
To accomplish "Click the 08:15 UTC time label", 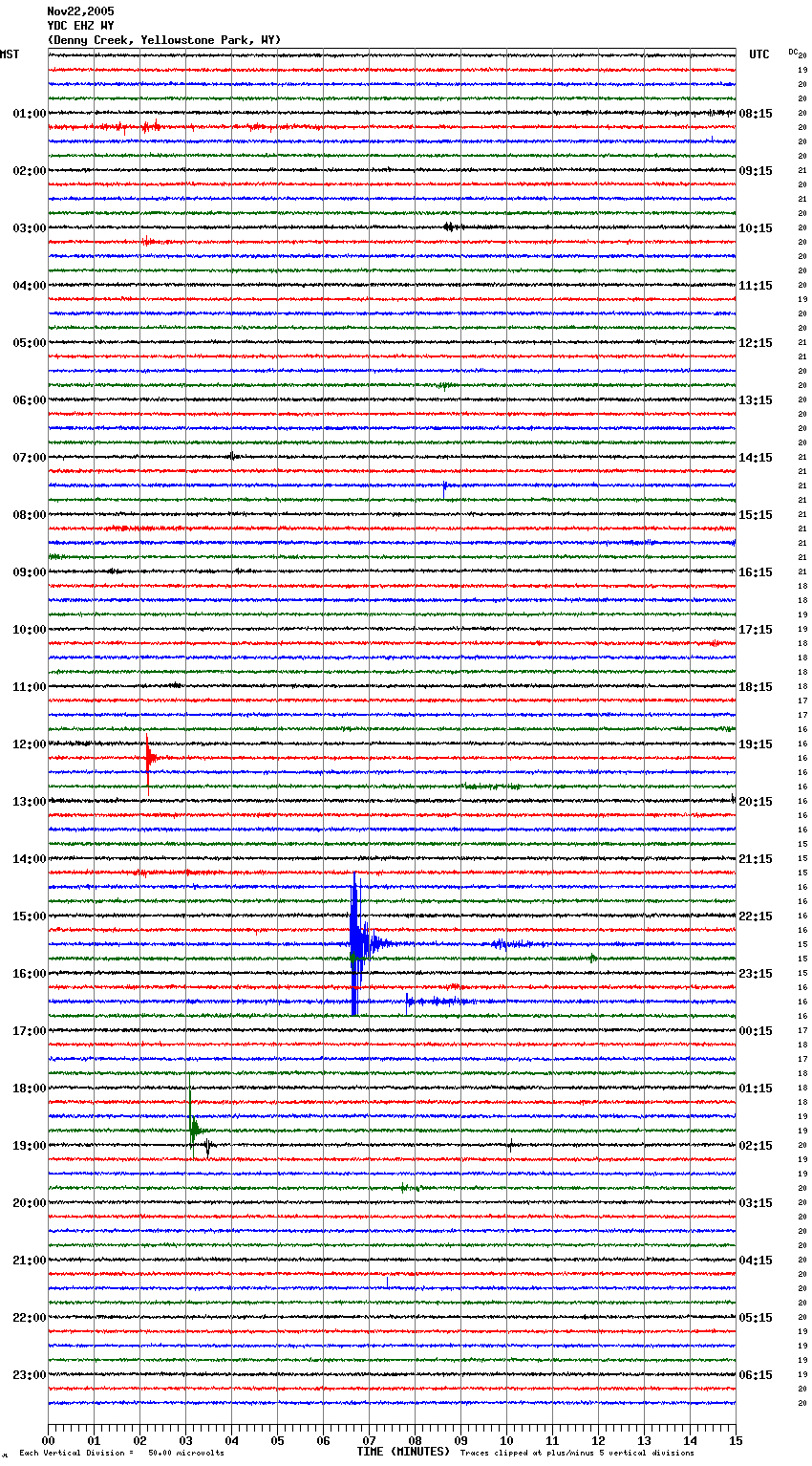I will pyautogui.click(x=756, y=114).
